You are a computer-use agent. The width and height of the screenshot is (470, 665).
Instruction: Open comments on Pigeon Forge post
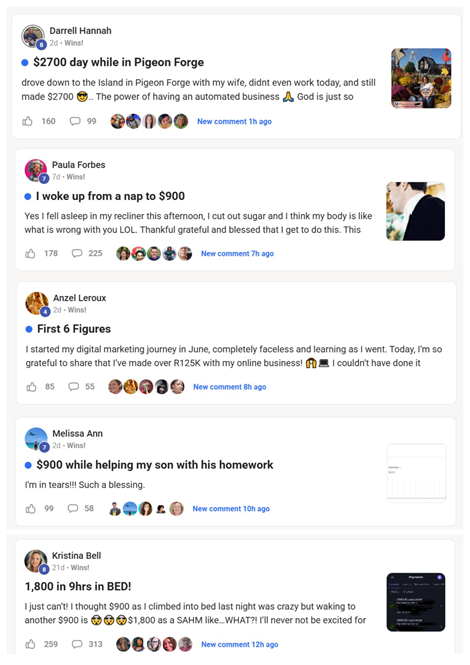[75, 121]
